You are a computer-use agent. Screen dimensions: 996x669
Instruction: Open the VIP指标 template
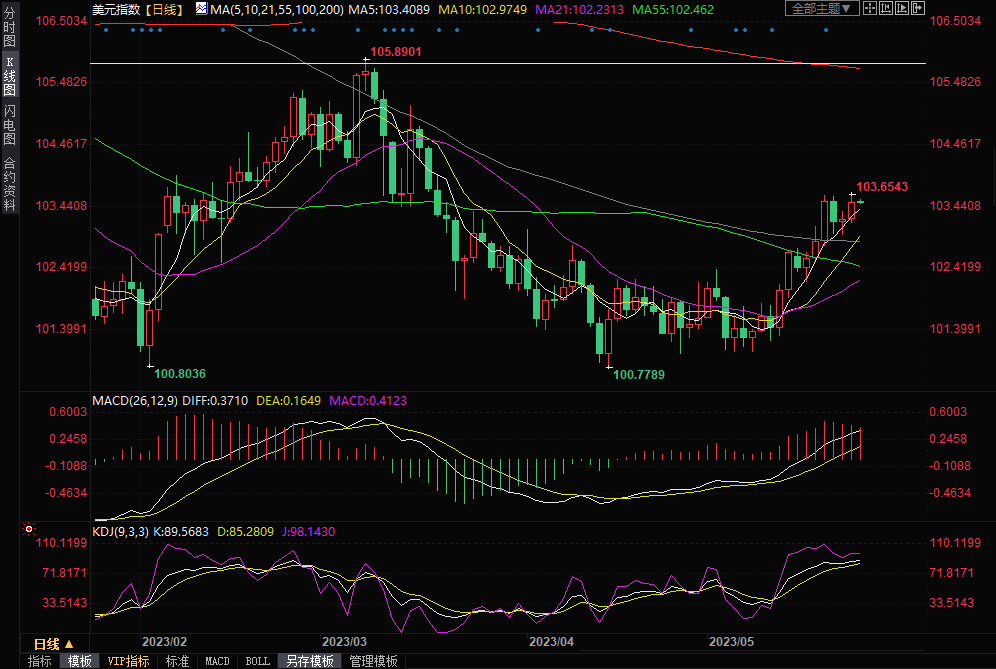(x=129, y=661)
